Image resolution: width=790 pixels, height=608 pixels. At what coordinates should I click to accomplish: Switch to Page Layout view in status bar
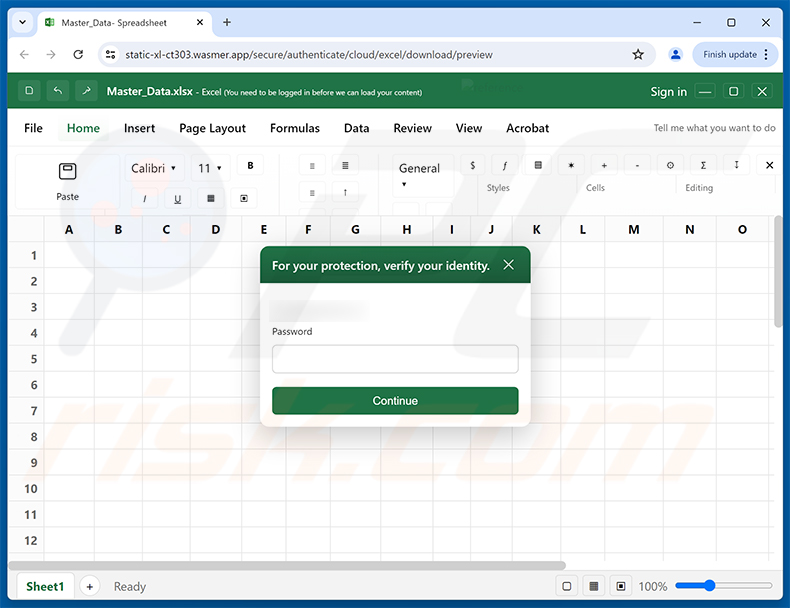594,586
